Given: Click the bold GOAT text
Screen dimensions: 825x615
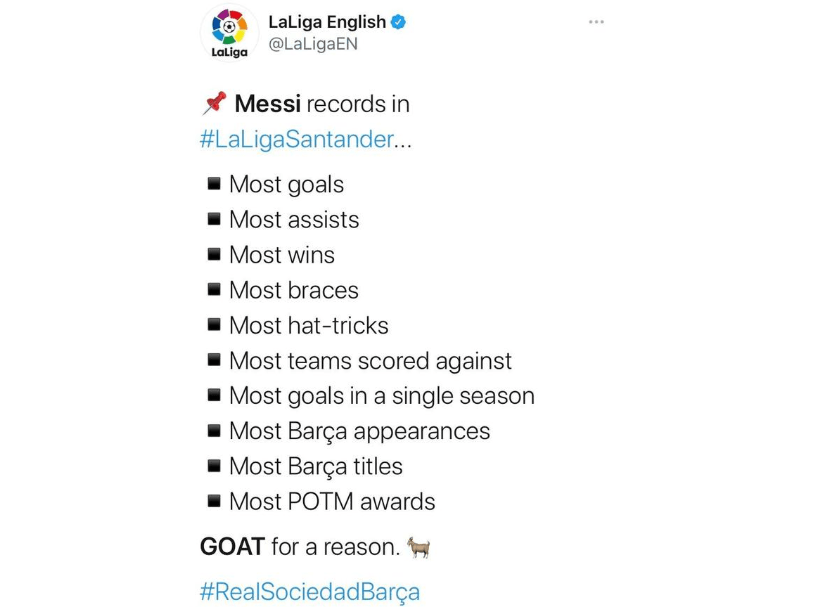Looking at the screenshot, I should click(232, 547).
